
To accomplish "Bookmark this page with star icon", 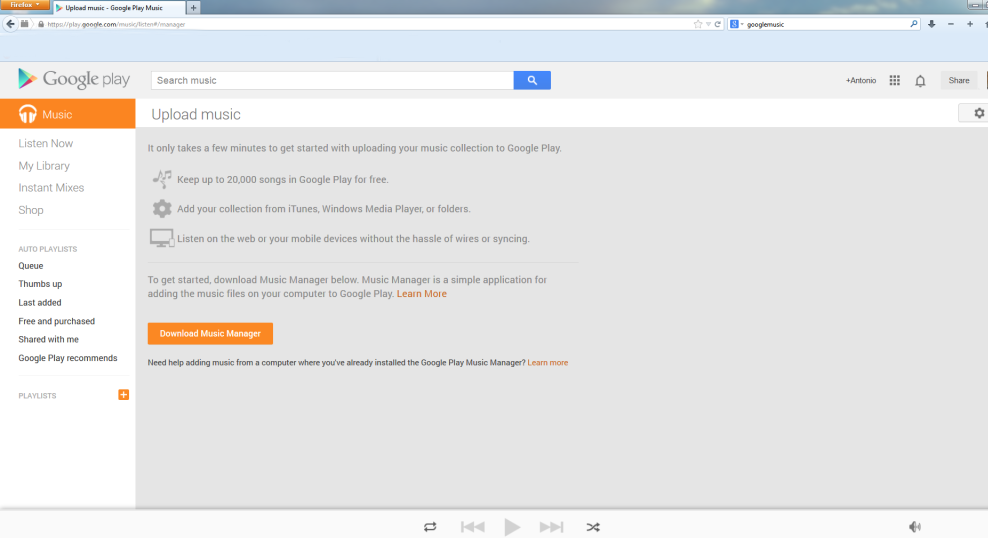I will (698, 24).
